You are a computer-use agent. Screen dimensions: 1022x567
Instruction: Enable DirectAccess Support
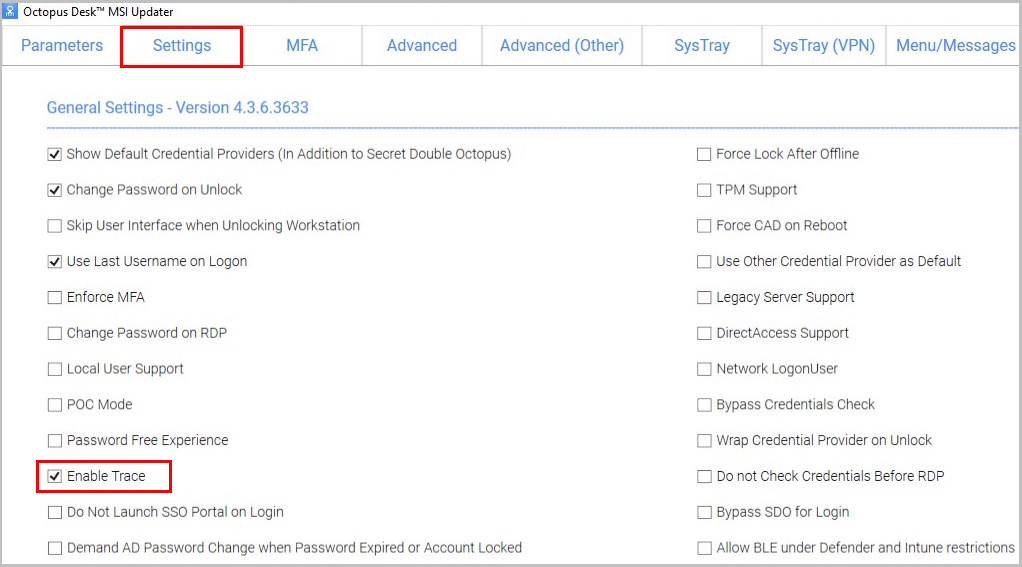tap(704, 334)
